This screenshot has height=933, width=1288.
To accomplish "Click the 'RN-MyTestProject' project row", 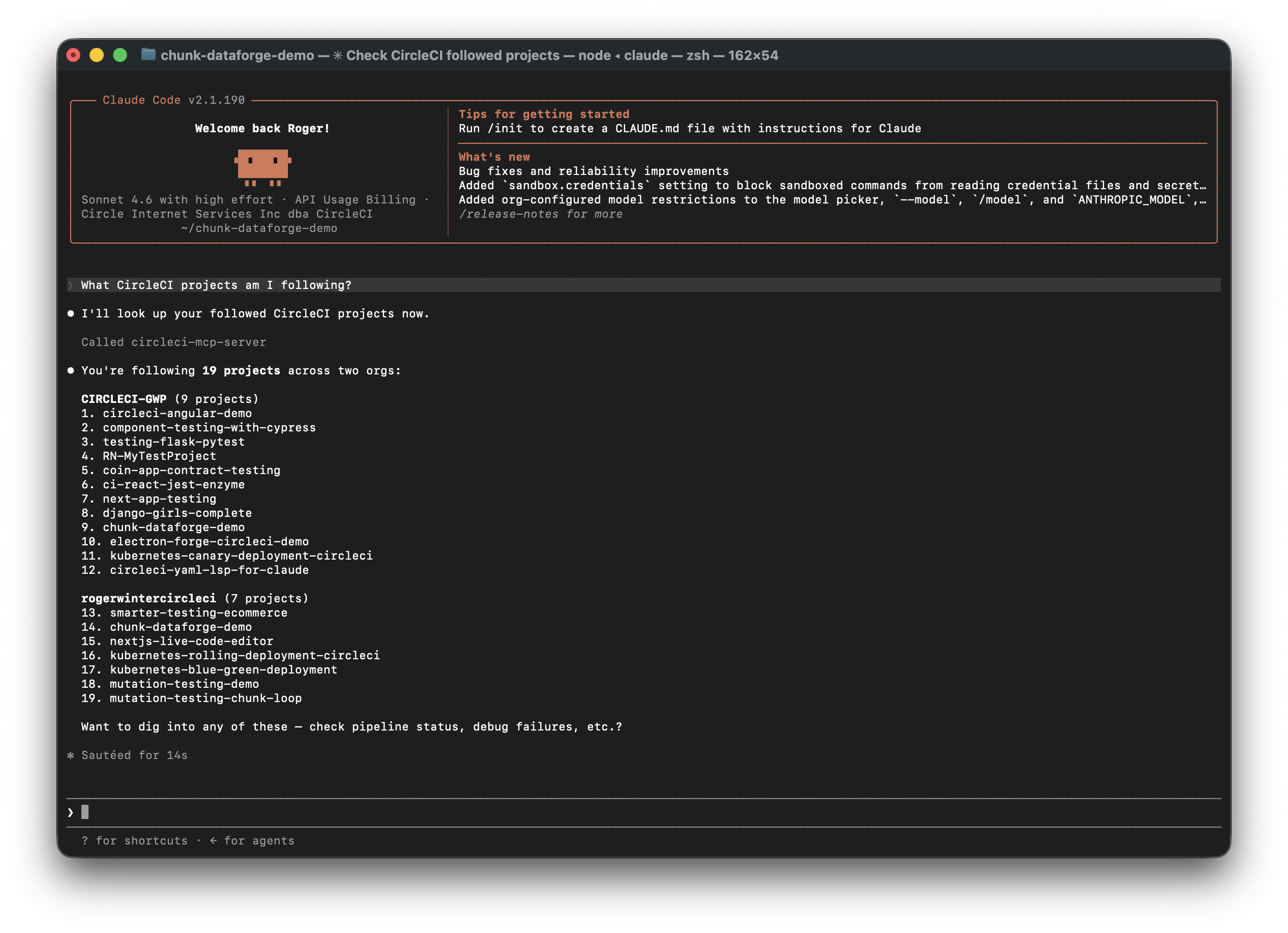I will pos(148,456).
